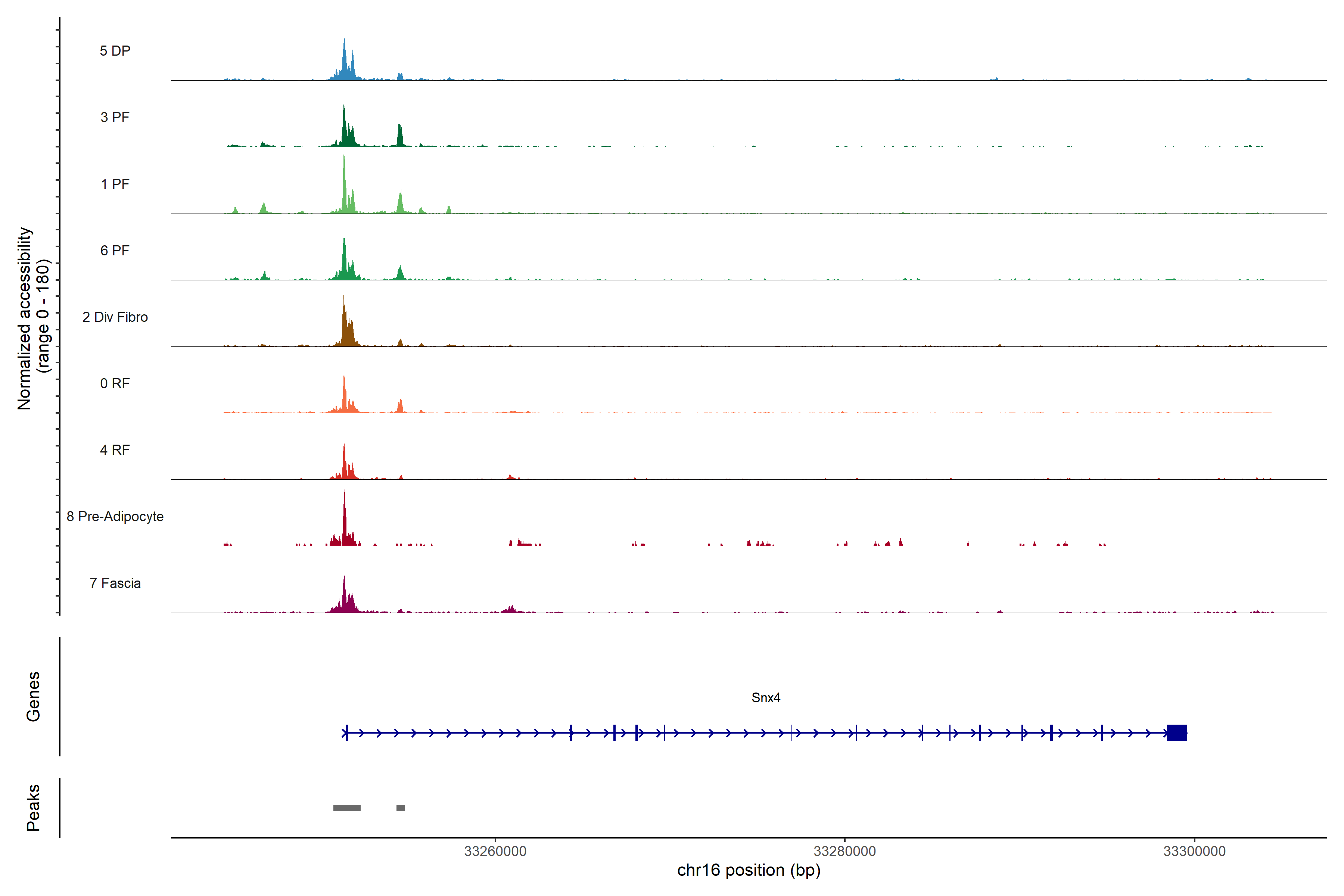
Task: Click the 8 Pre-Adipocyte label
Action: point(115,517)
